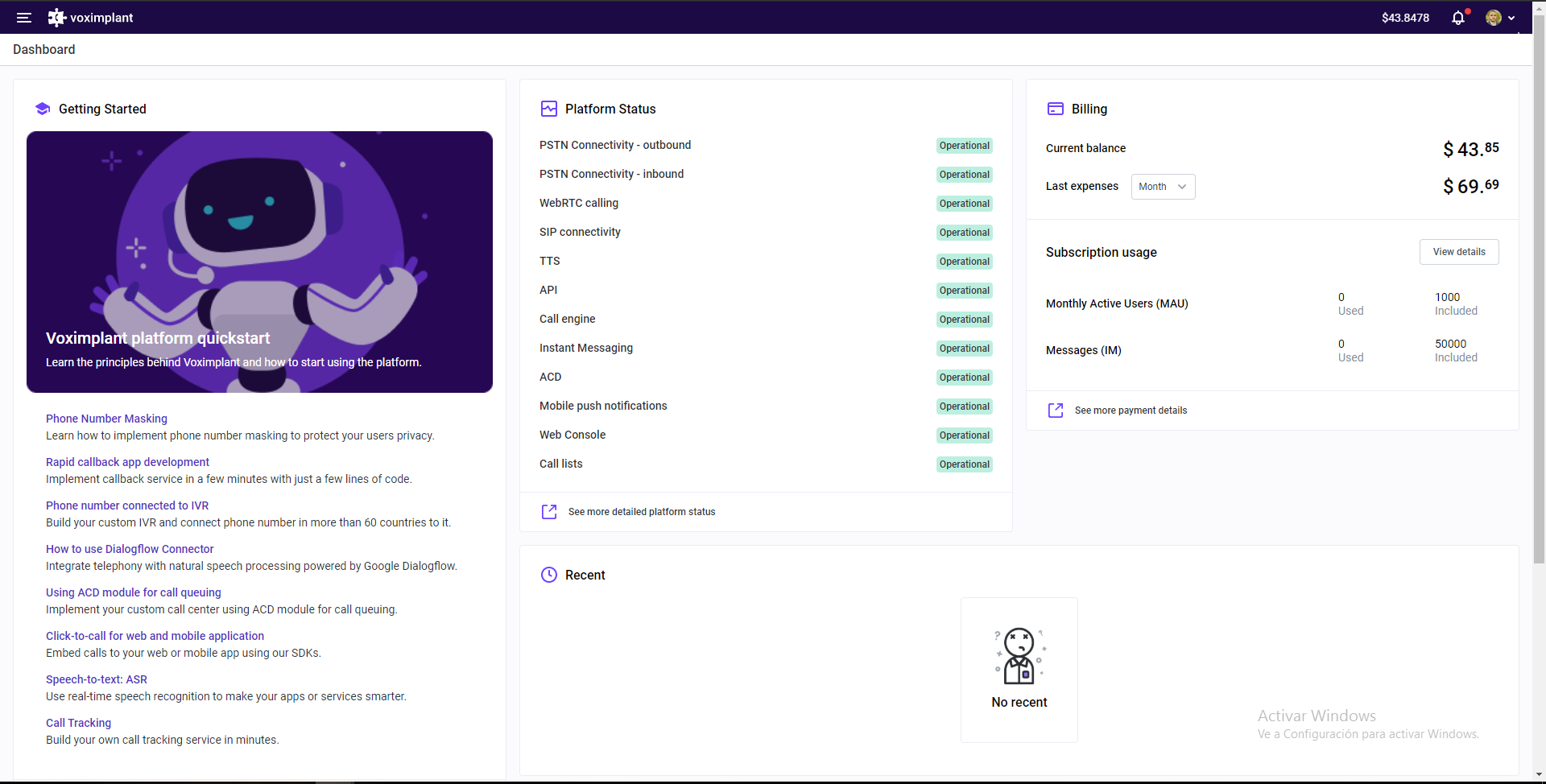Click the Operational badge for TTS
Screen dimensions: 1546x784
[965, 262]
